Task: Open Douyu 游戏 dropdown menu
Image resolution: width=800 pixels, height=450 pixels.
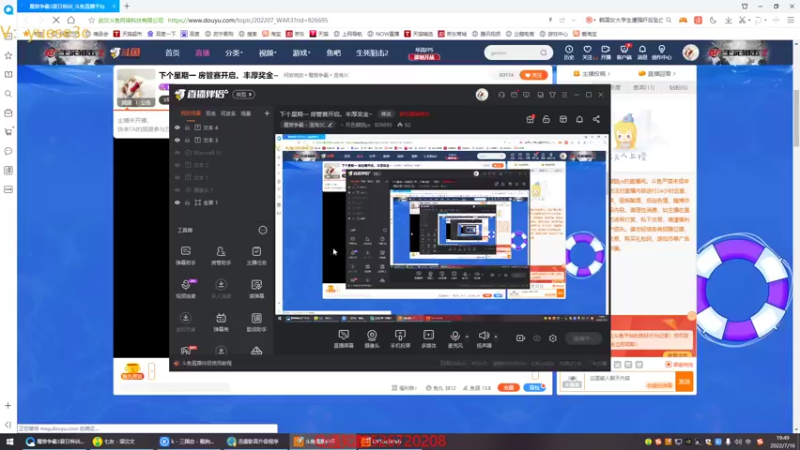Action: 301,53
